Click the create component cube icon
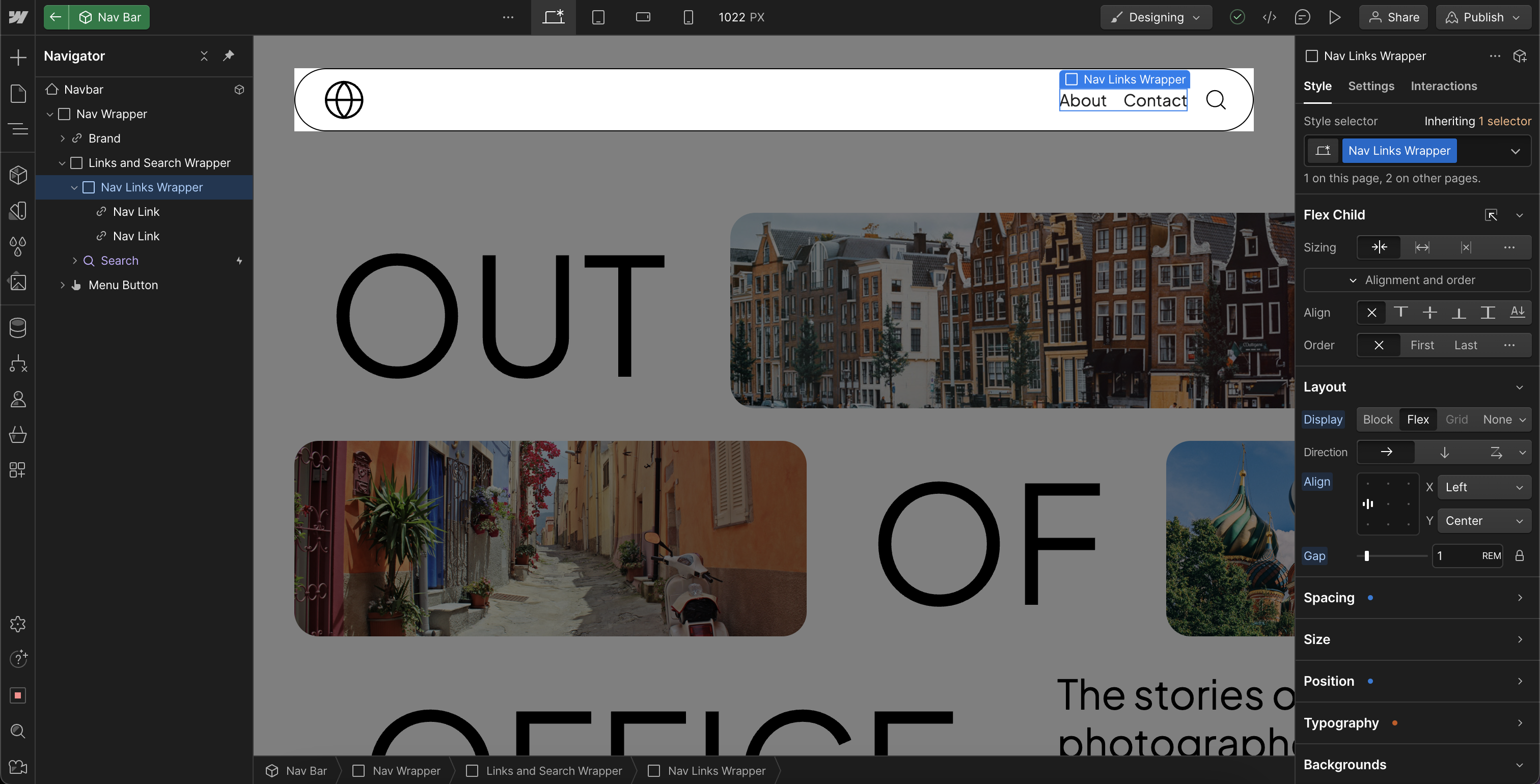Image resolution: width=1540 pixels, height=784 pixels. 1520,56
